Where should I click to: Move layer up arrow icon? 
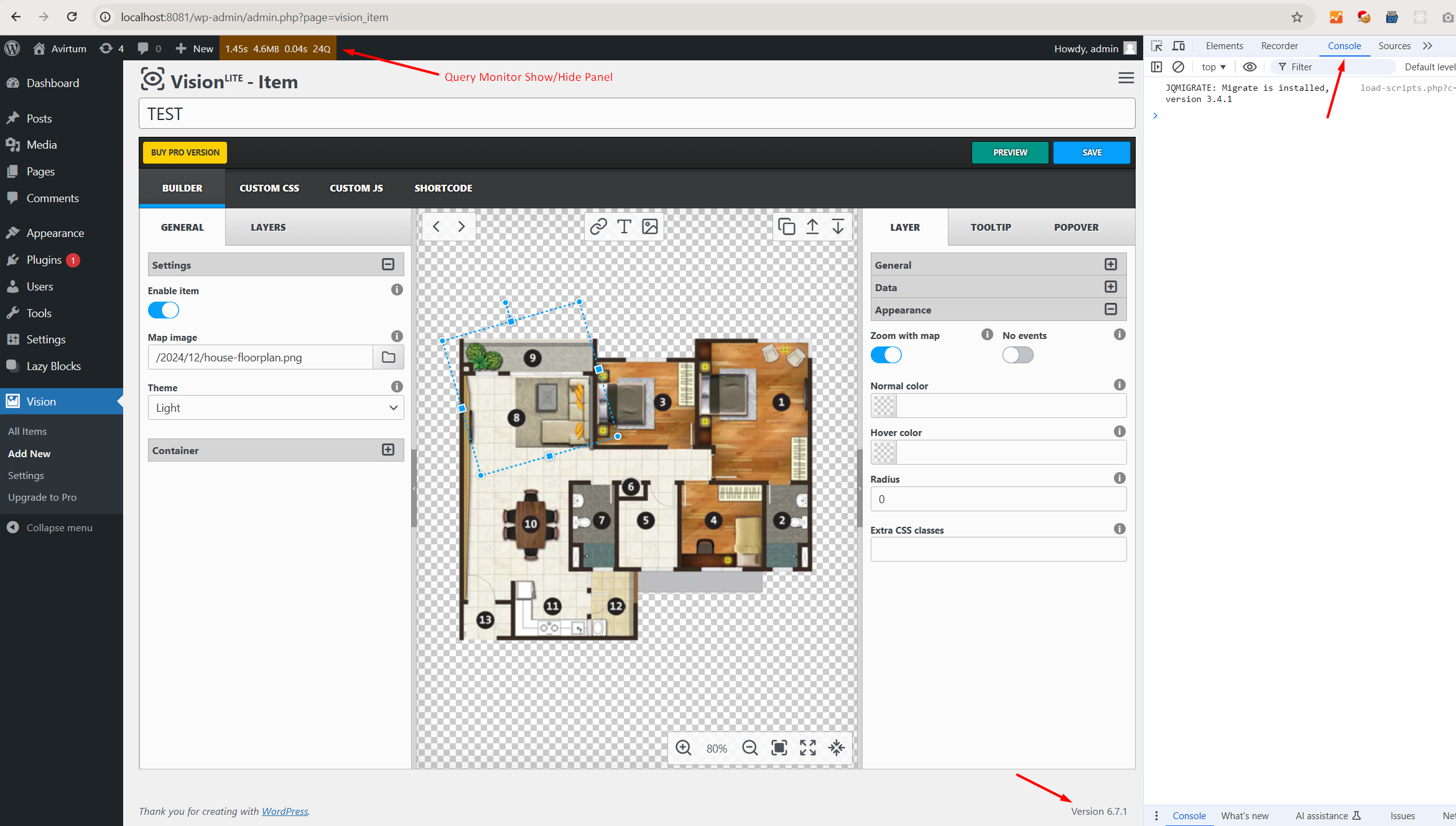tap(812, 226)
